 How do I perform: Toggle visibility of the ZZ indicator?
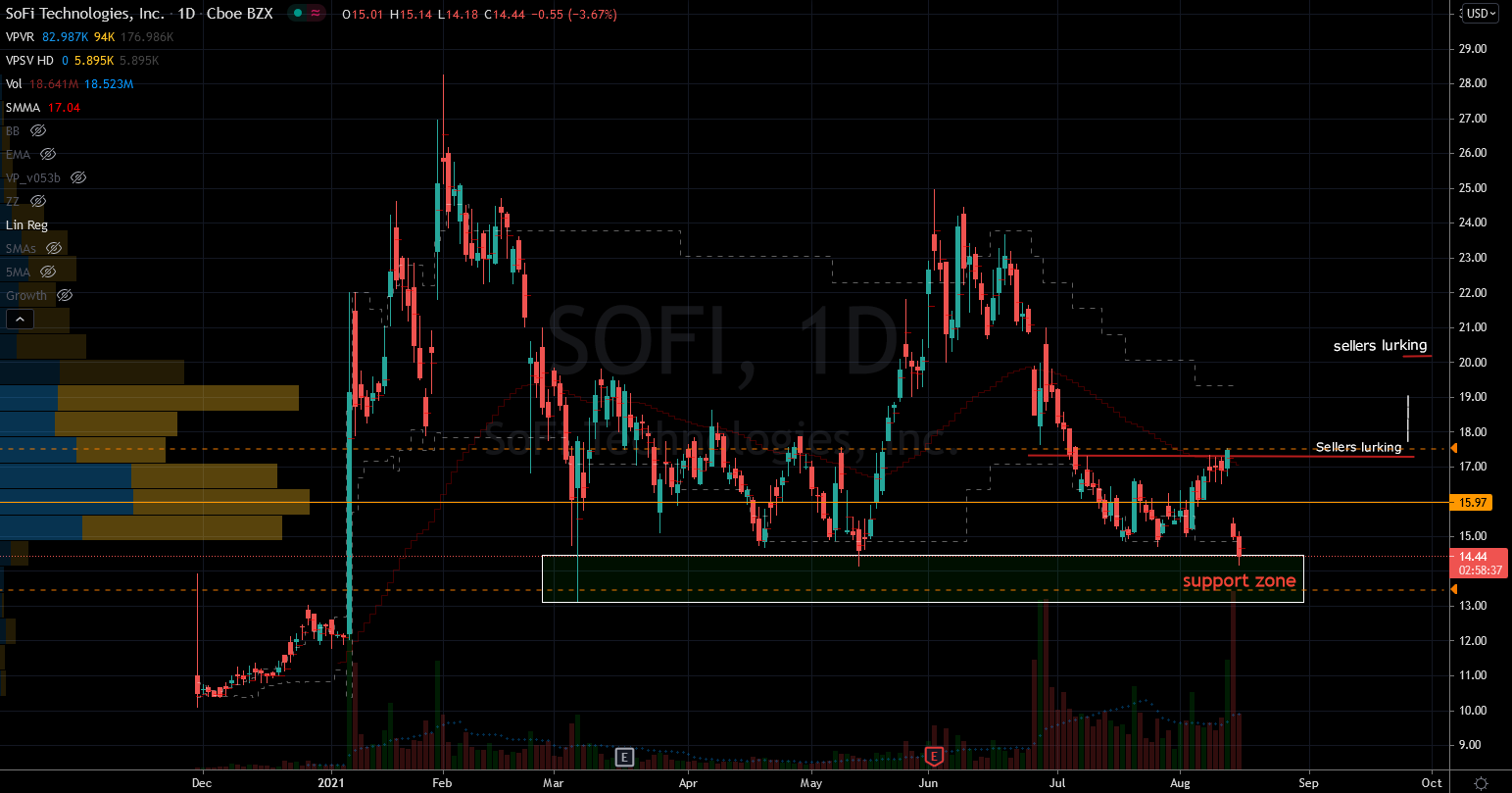tap(38, 201)
